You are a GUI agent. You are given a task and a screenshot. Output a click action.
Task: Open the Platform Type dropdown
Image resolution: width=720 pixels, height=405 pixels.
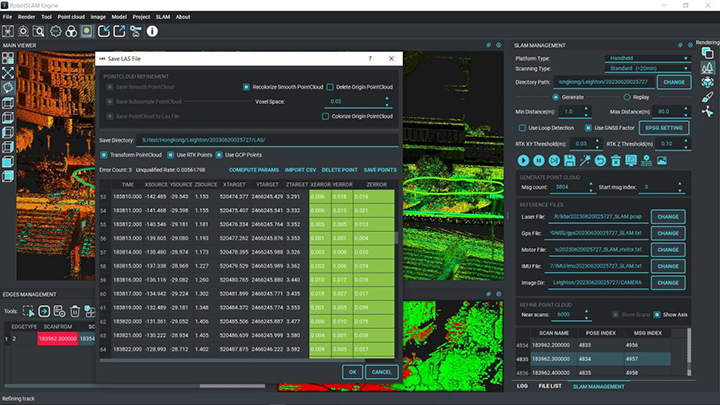[648, 58]
